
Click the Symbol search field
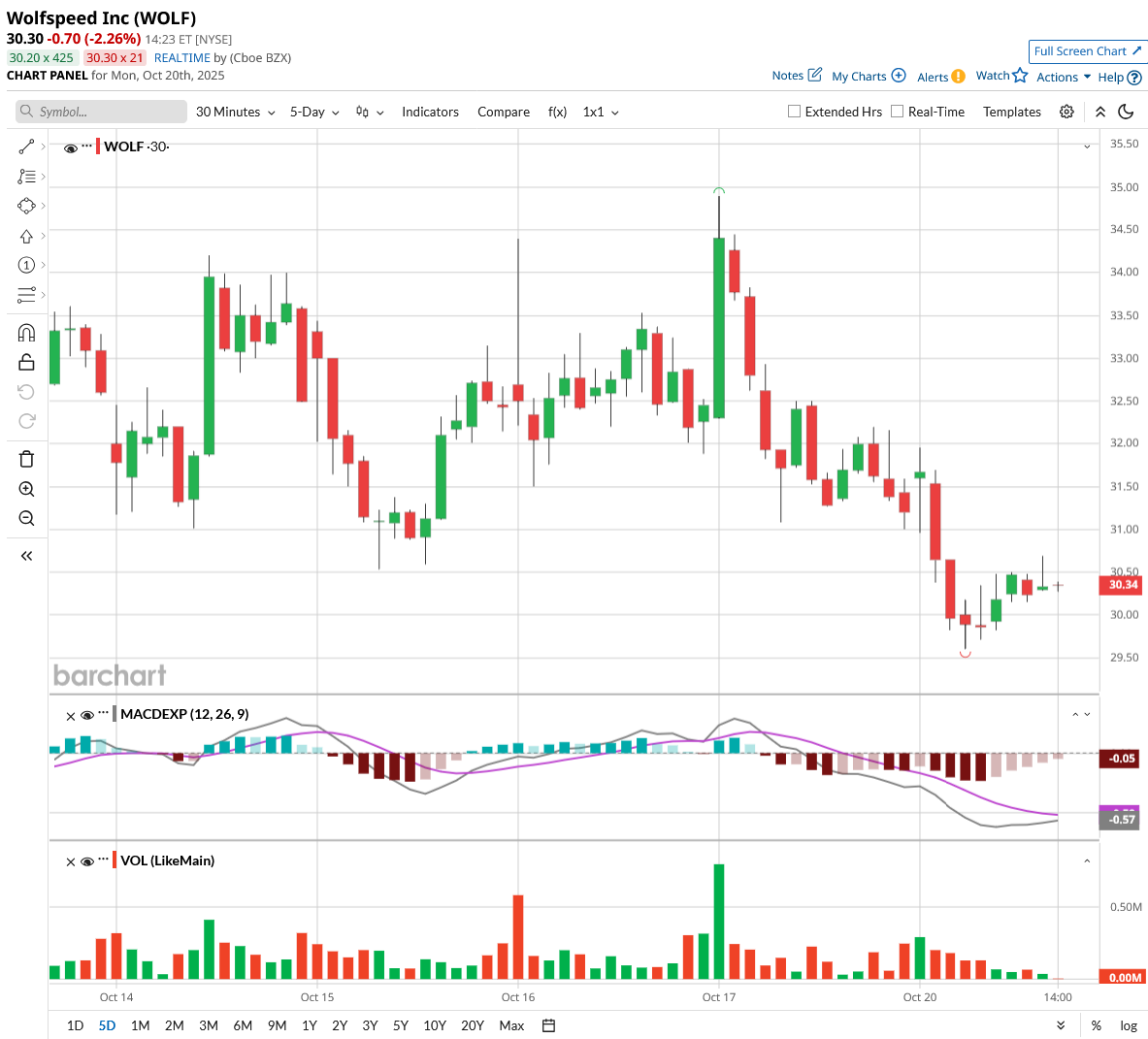pyautogui.click(x=101, y=112)
